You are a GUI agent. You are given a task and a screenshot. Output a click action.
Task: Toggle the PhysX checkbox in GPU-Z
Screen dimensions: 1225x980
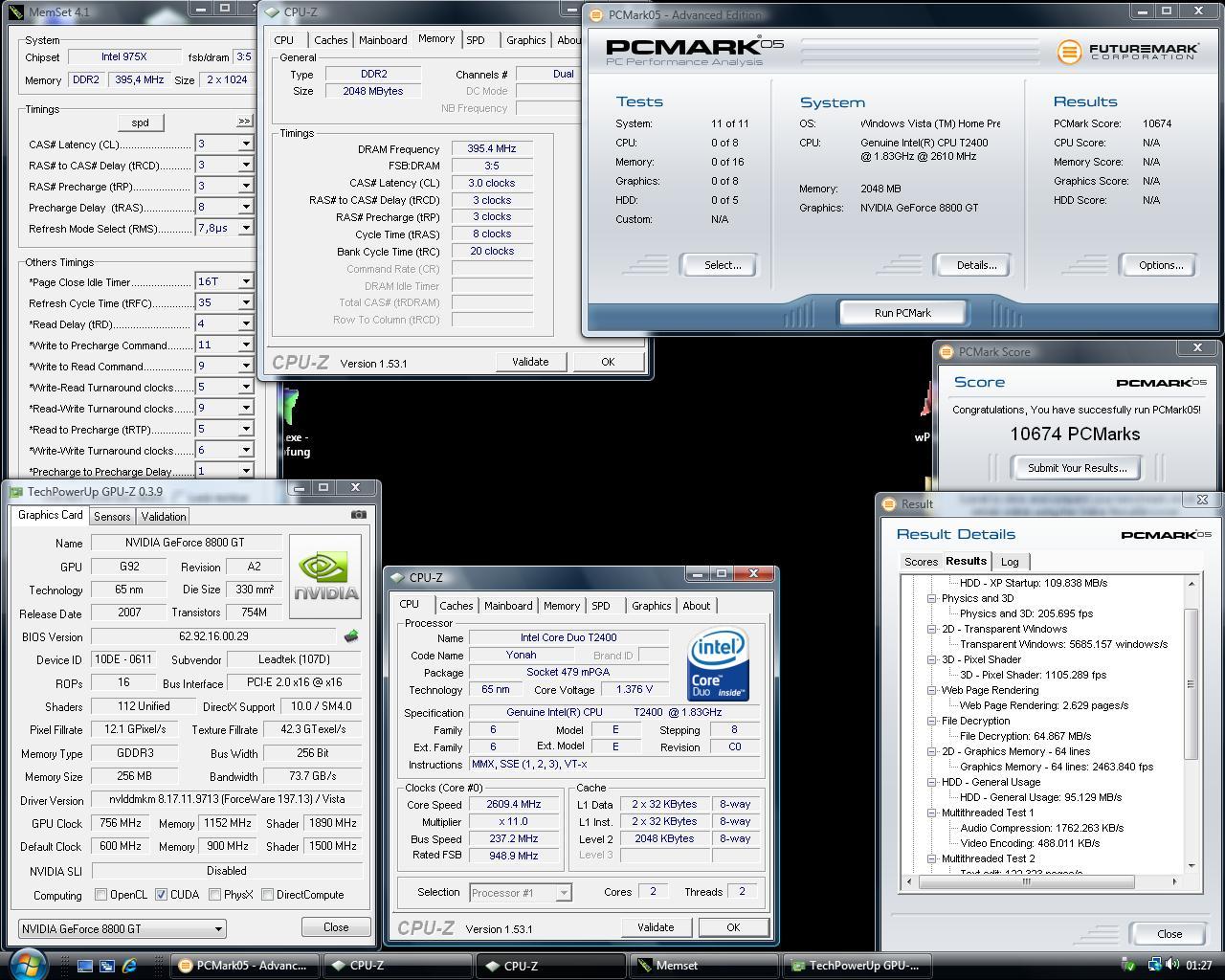(x=214, y=895)
